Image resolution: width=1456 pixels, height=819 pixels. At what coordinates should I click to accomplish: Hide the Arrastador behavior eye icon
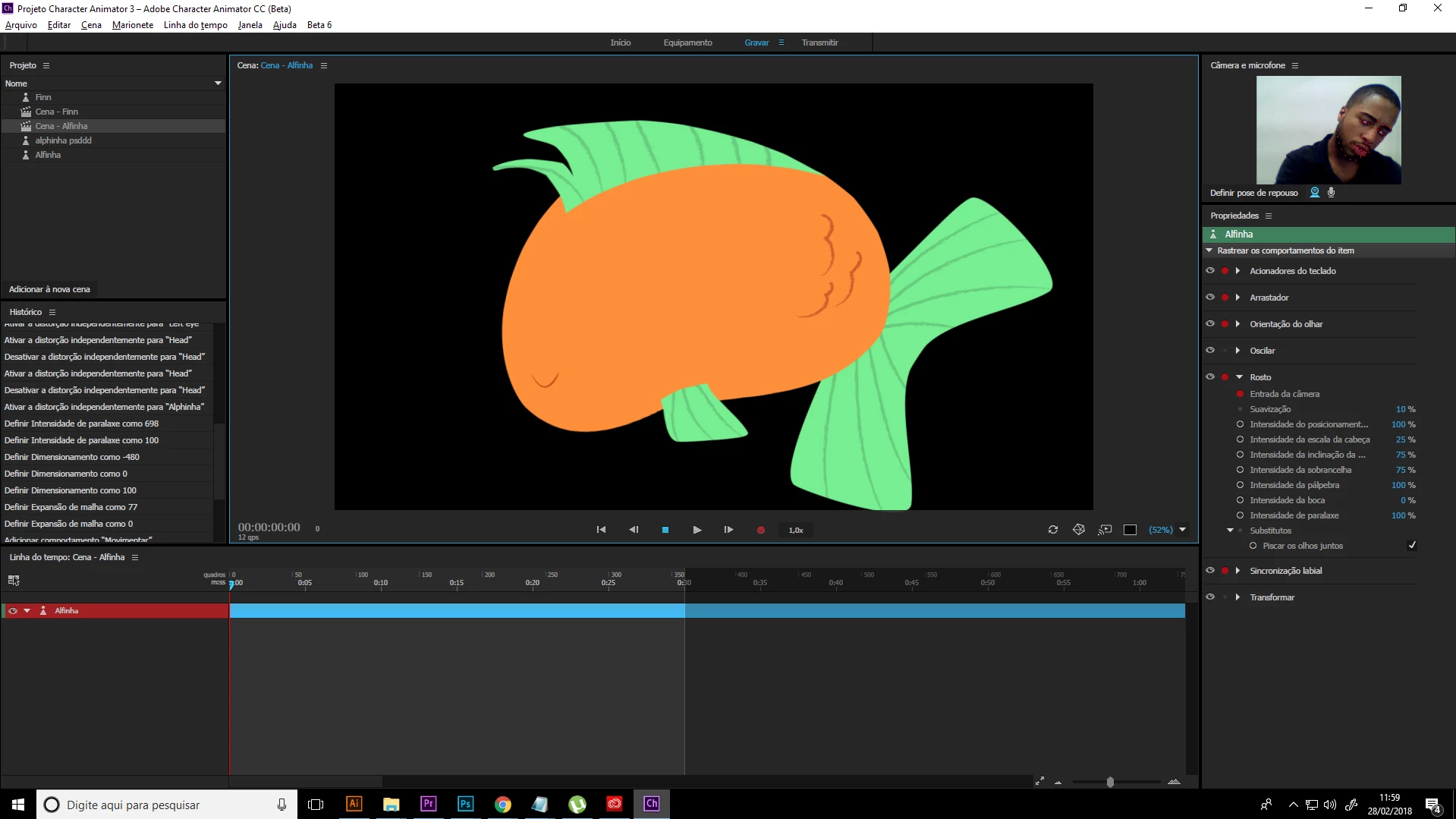(1210, 298)
